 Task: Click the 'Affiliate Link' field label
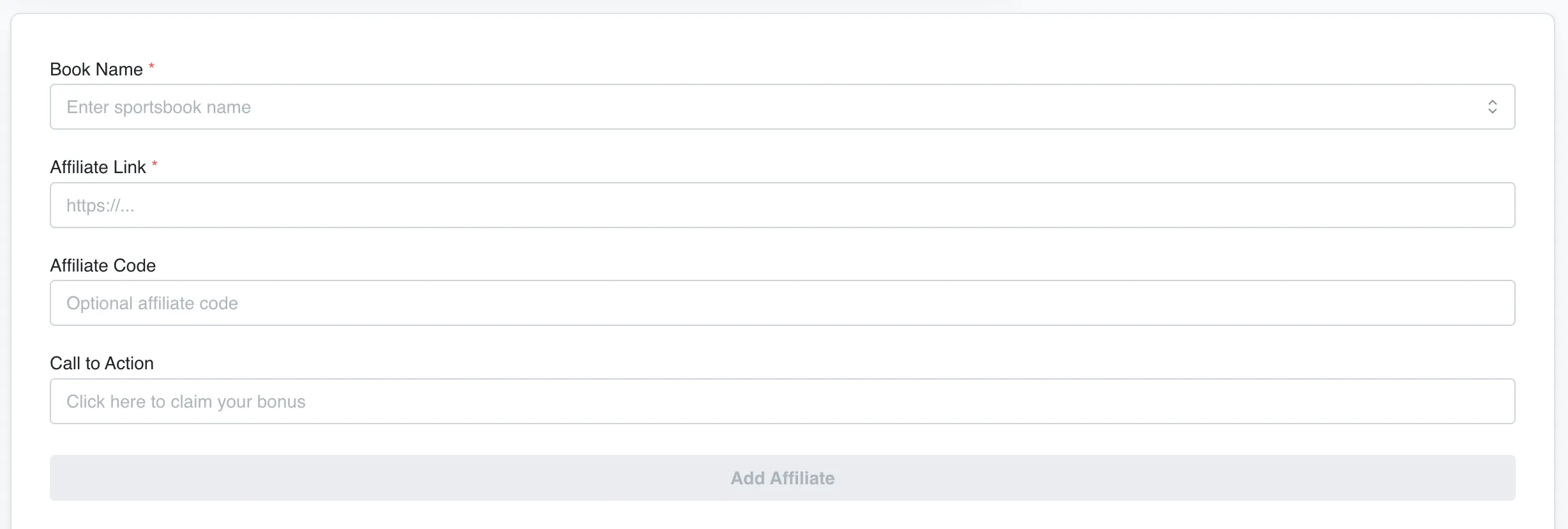[98, 167]
